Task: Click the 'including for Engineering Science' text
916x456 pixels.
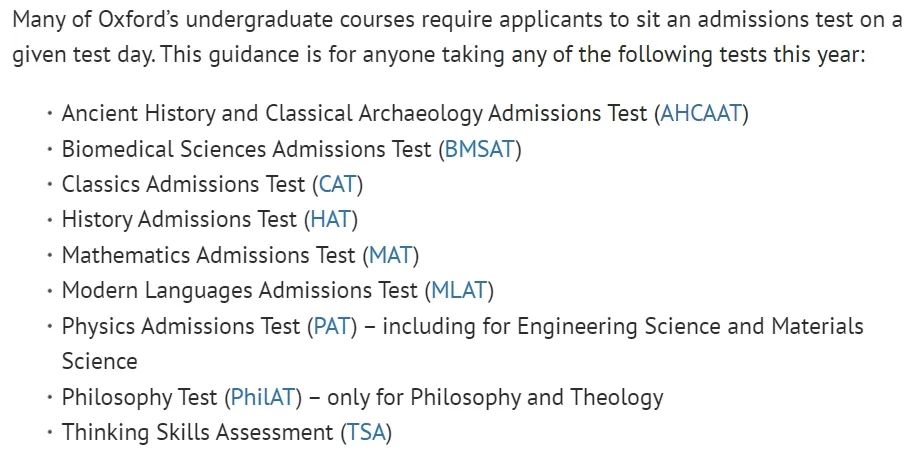Action: (550, 326)
